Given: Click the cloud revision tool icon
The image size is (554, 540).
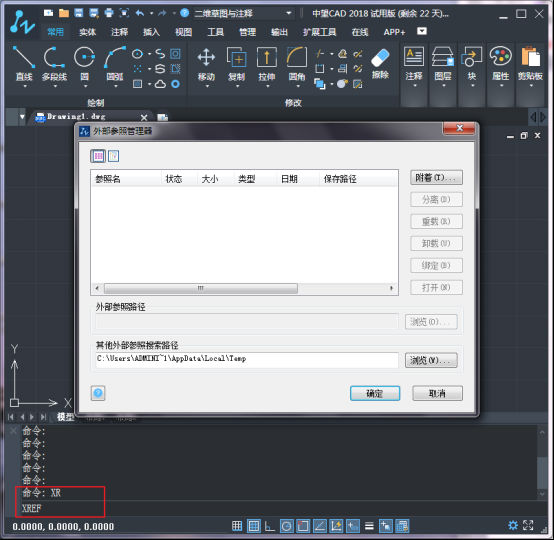Looking at the screenshot, I should (160, 84).
